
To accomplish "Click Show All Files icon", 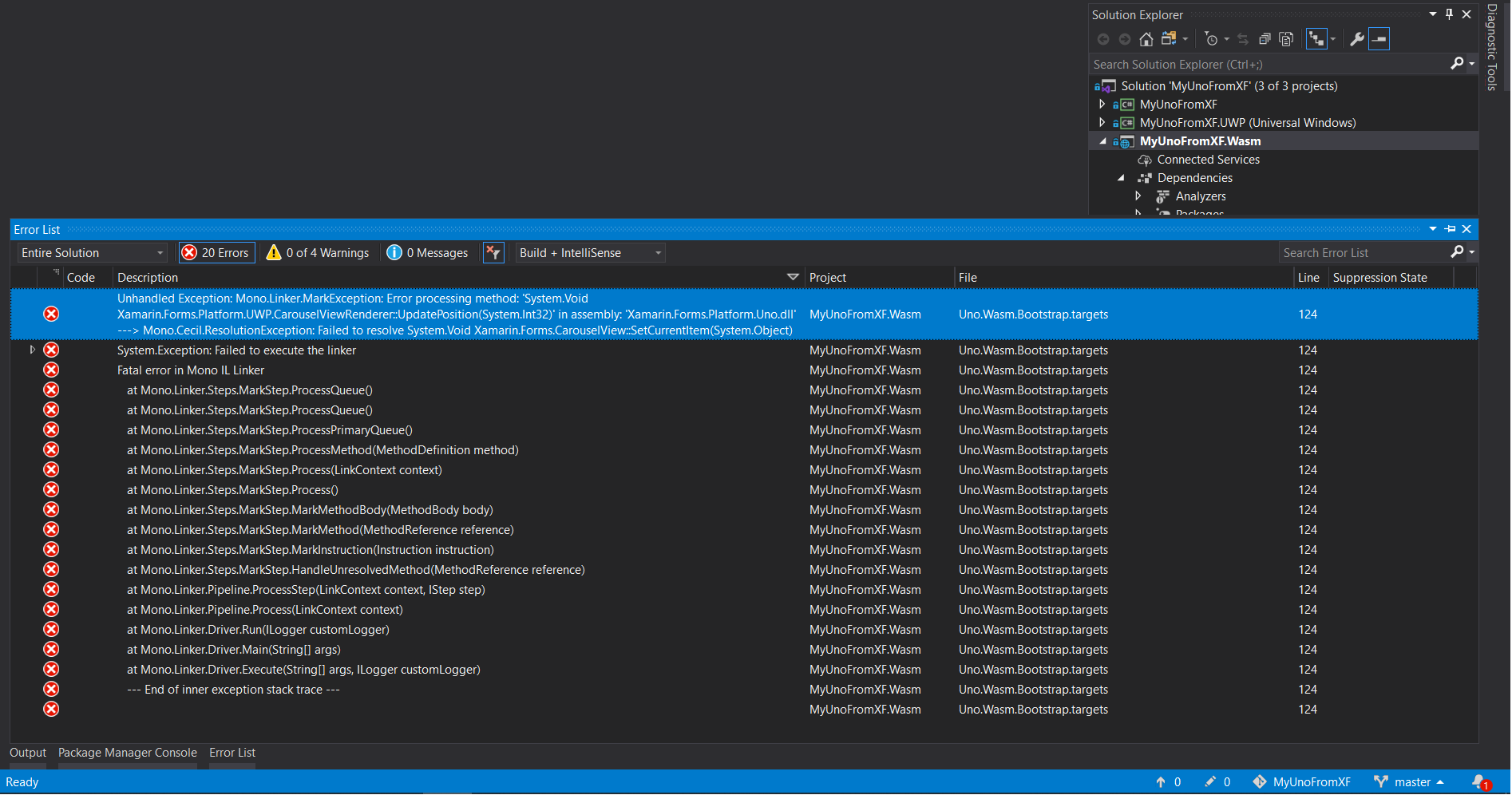I will click(x=1286, y=39).
